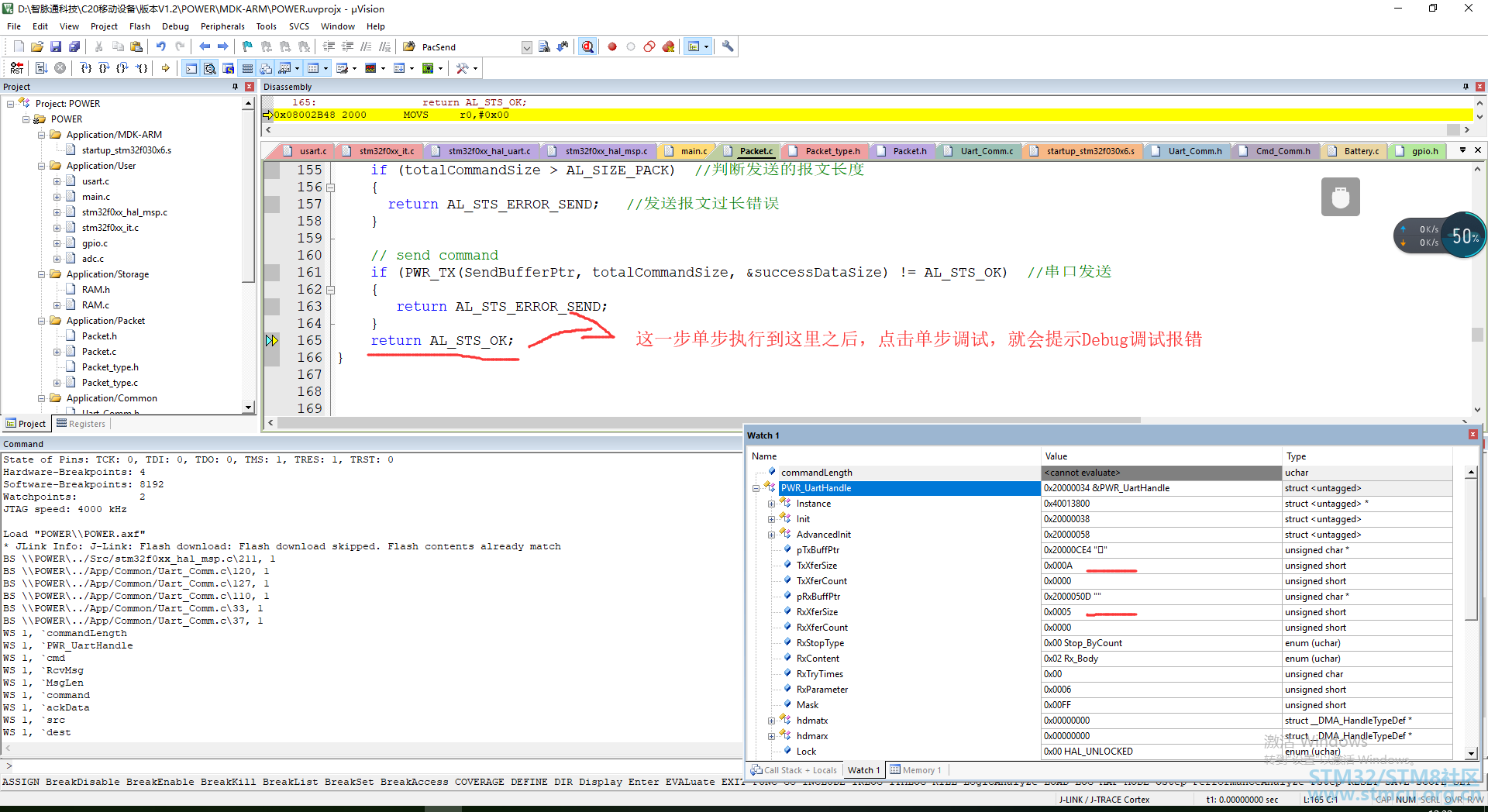Paste from clipboard icon
Viewport: 1488px width, 812px height.
(x=136, y=46)
